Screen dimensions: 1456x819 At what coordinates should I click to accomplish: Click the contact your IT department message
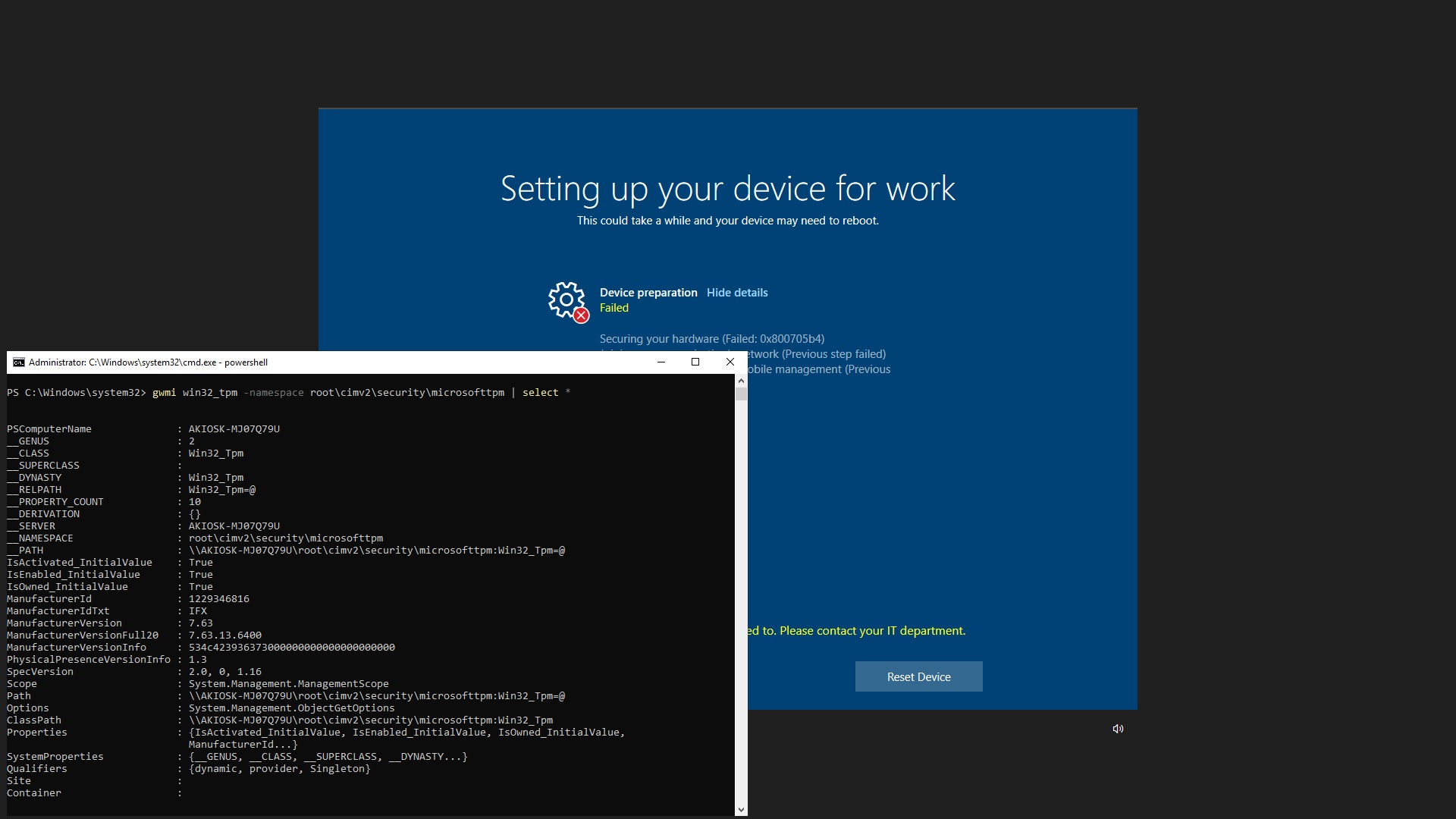pos(857,631)
